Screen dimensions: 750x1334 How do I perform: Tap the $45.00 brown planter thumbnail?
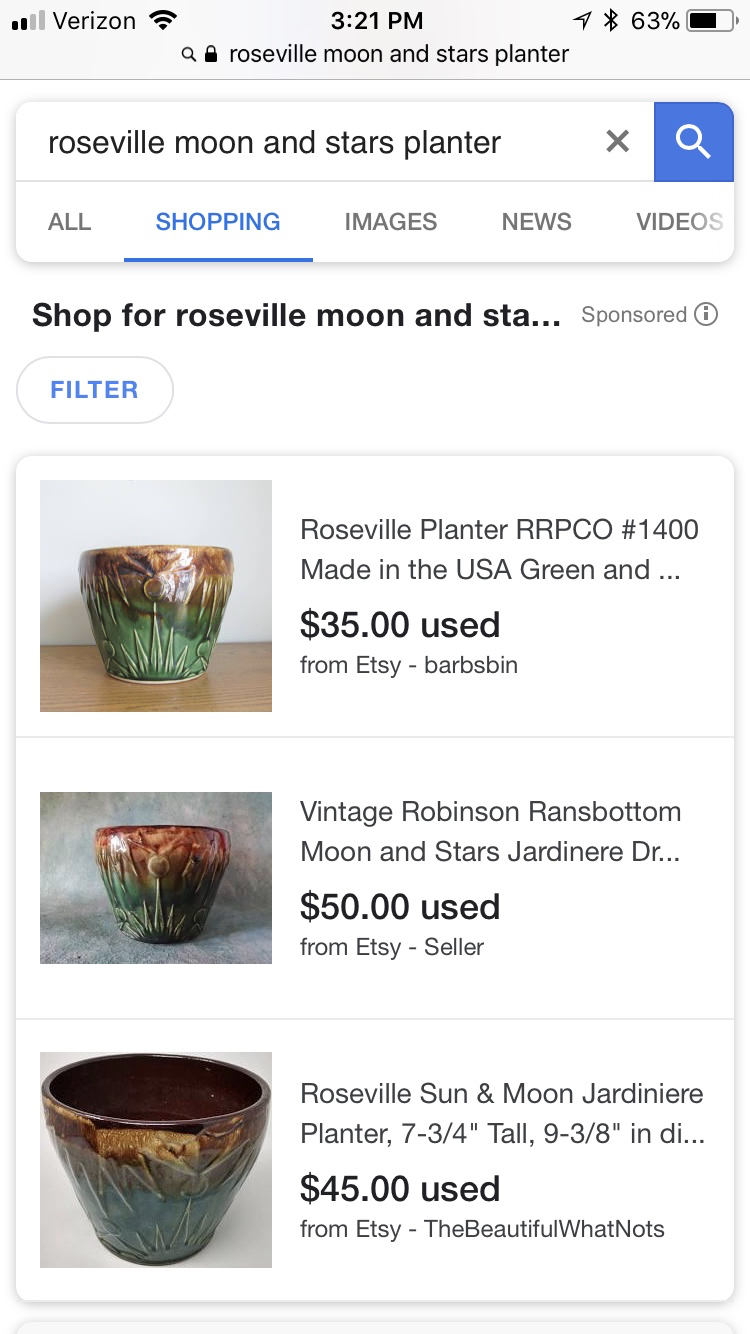click(156, 1160)
